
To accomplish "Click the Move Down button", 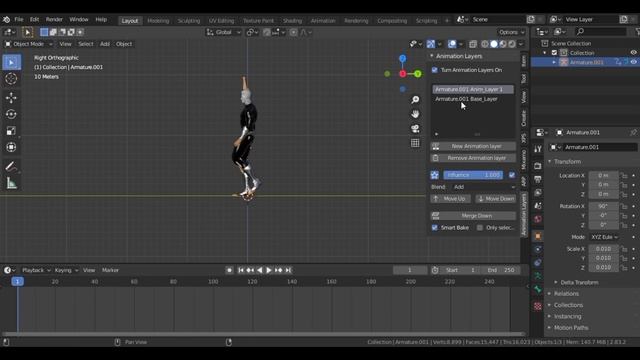I will click(x=496, y=199).
